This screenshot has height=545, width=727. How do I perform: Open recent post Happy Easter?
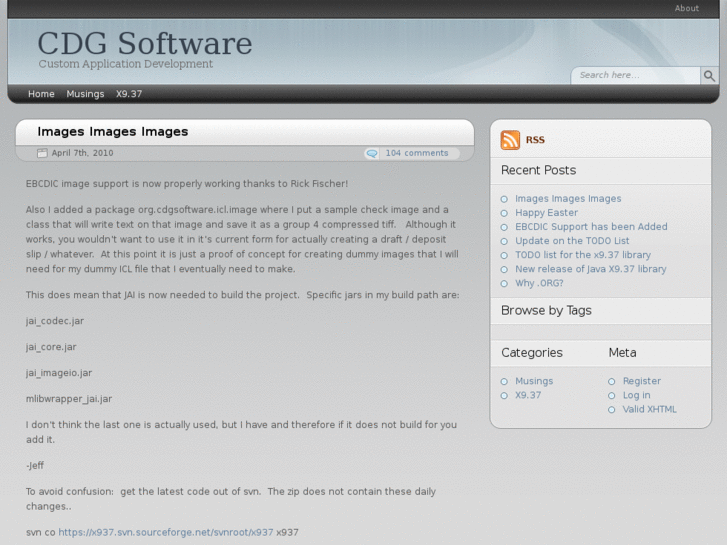tap(546, 212)
